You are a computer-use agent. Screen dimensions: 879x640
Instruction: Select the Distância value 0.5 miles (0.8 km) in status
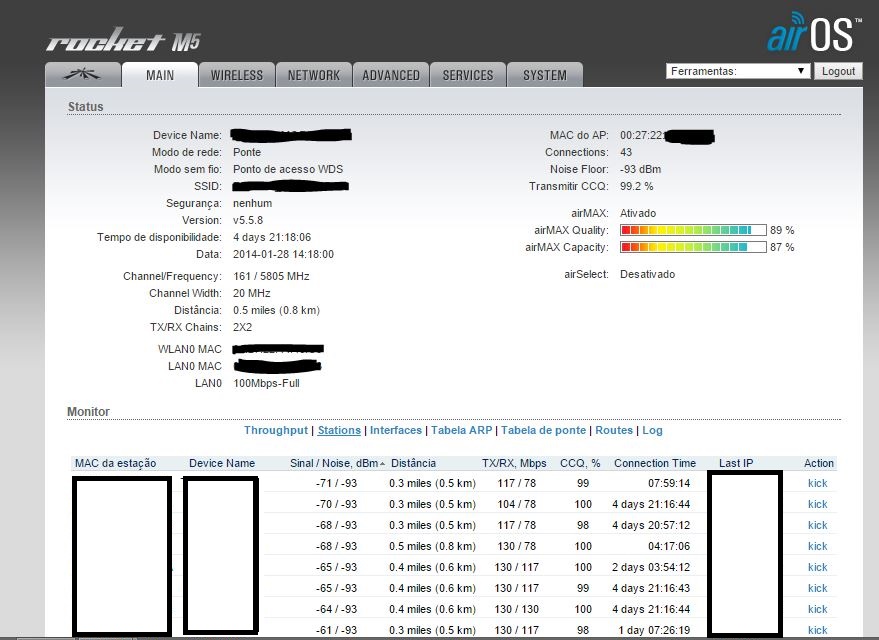point(276,310)
